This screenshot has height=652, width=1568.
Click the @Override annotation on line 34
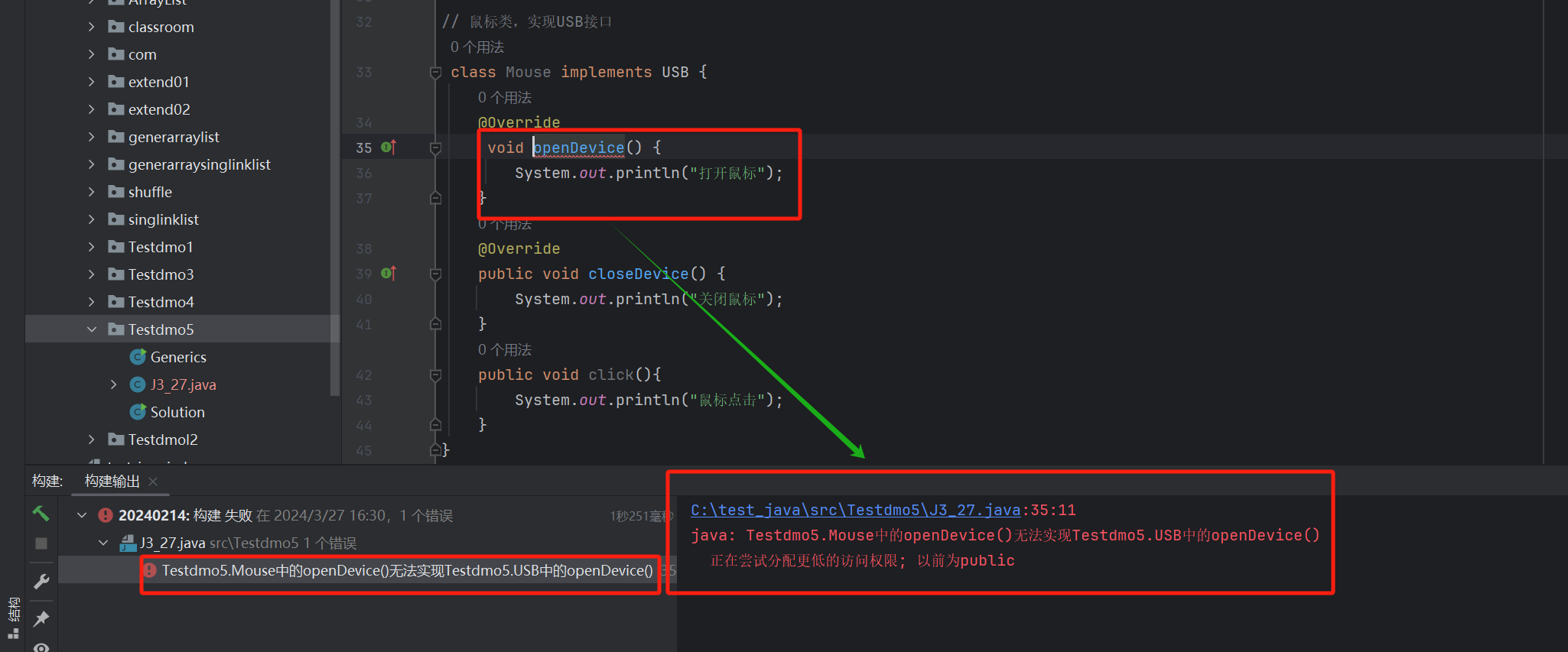click(519, 122)
